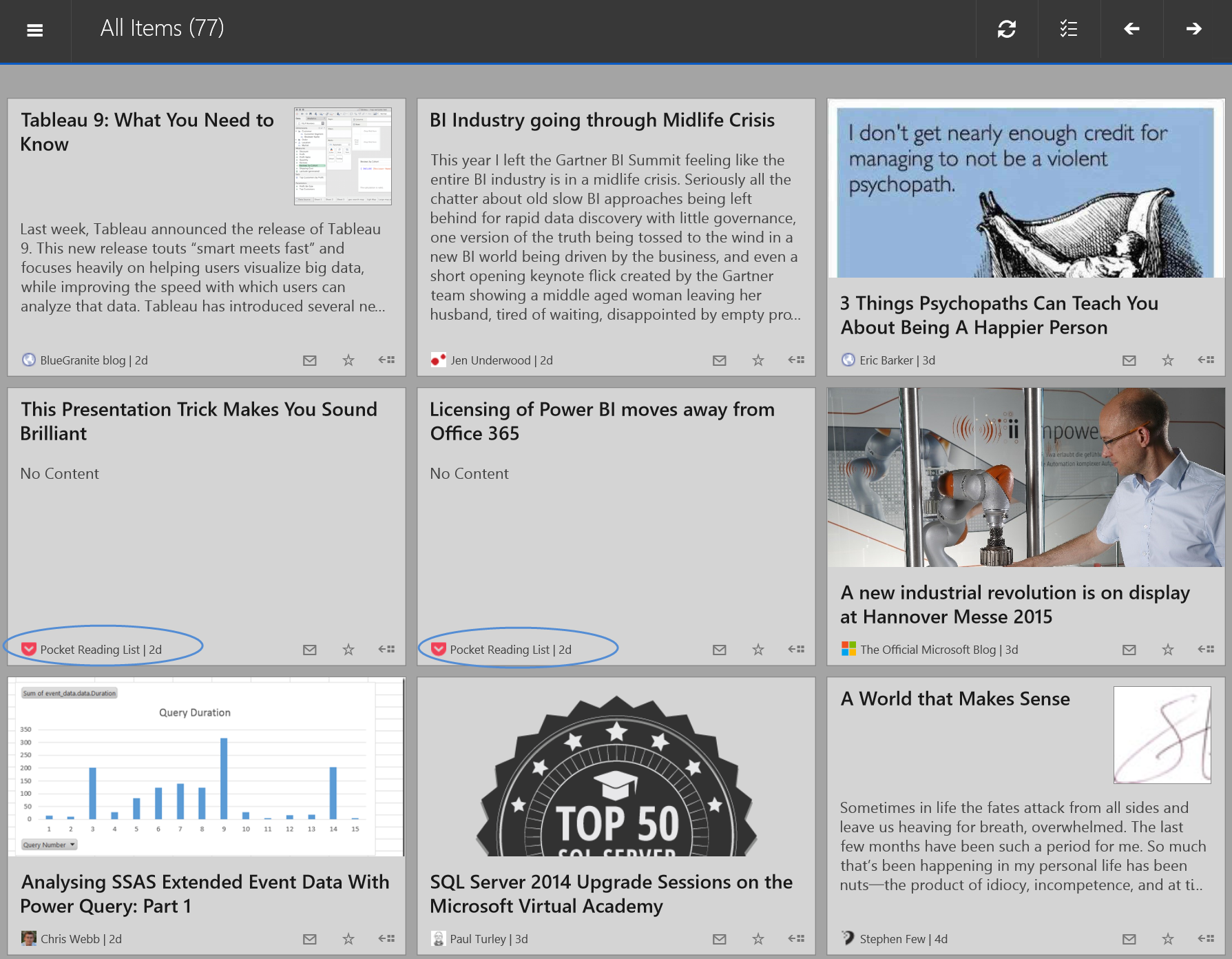
Task: Open share options for Microsoft Blog article
Action: 1206,649
